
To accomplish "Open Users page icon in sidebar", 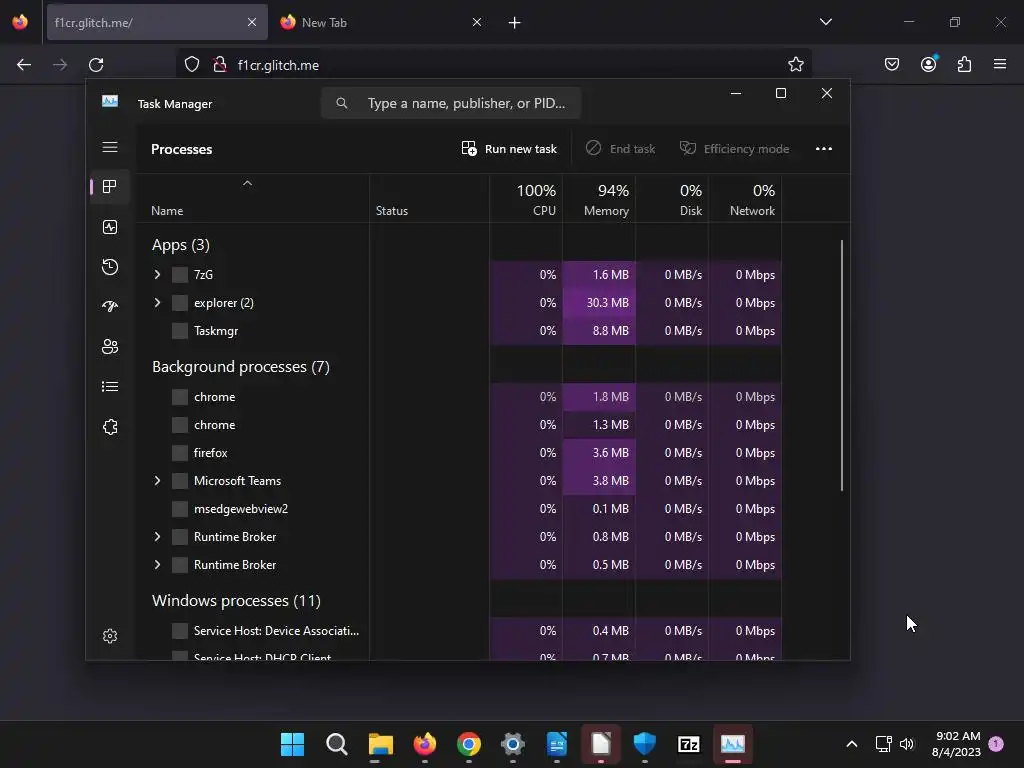I will click(x=110, y=347).
